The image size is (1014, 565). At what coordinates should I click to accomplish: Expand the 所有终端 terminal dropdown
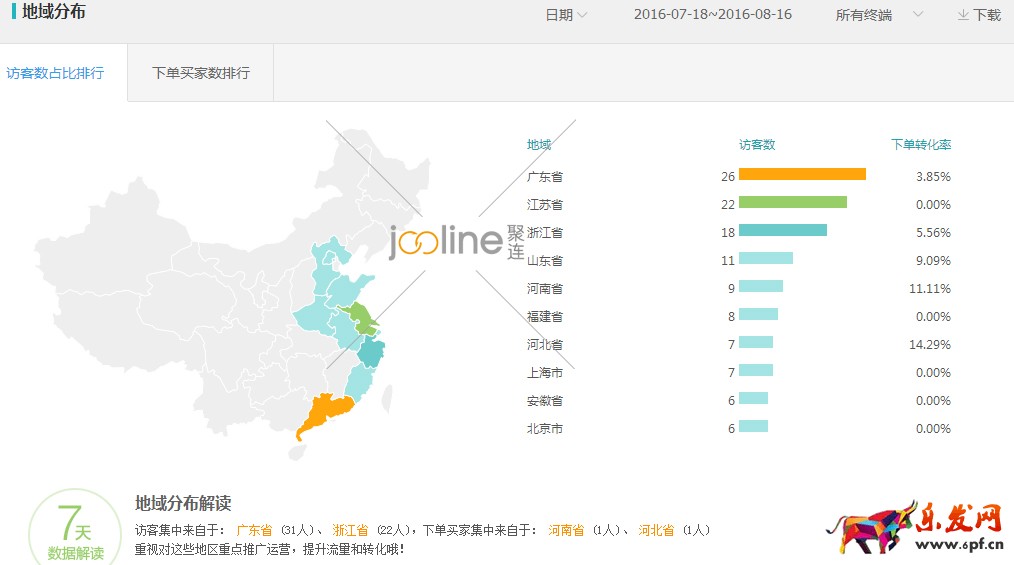pos(879,15)
